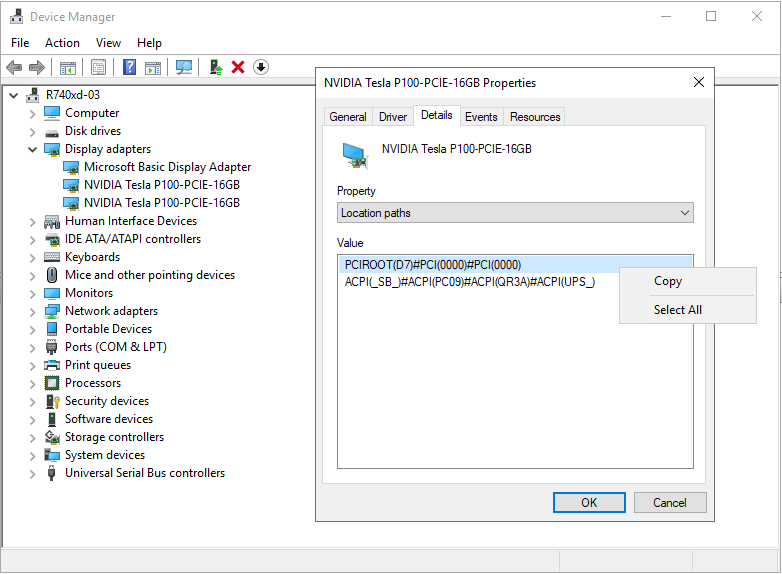
Task: Select Microsoft Basic Display Adapter device
Action: (167, 167)
